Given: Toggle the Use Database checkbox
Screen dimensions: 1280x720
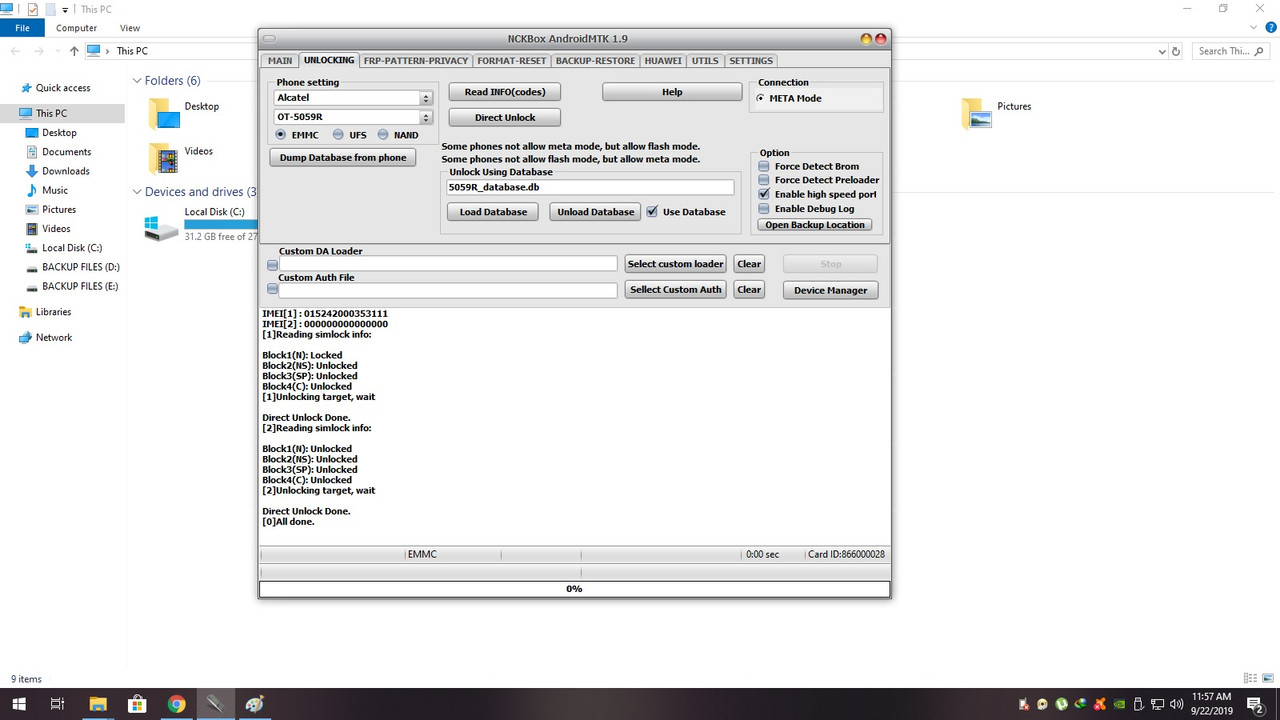Looking at the screenshot, I should 653,212.
